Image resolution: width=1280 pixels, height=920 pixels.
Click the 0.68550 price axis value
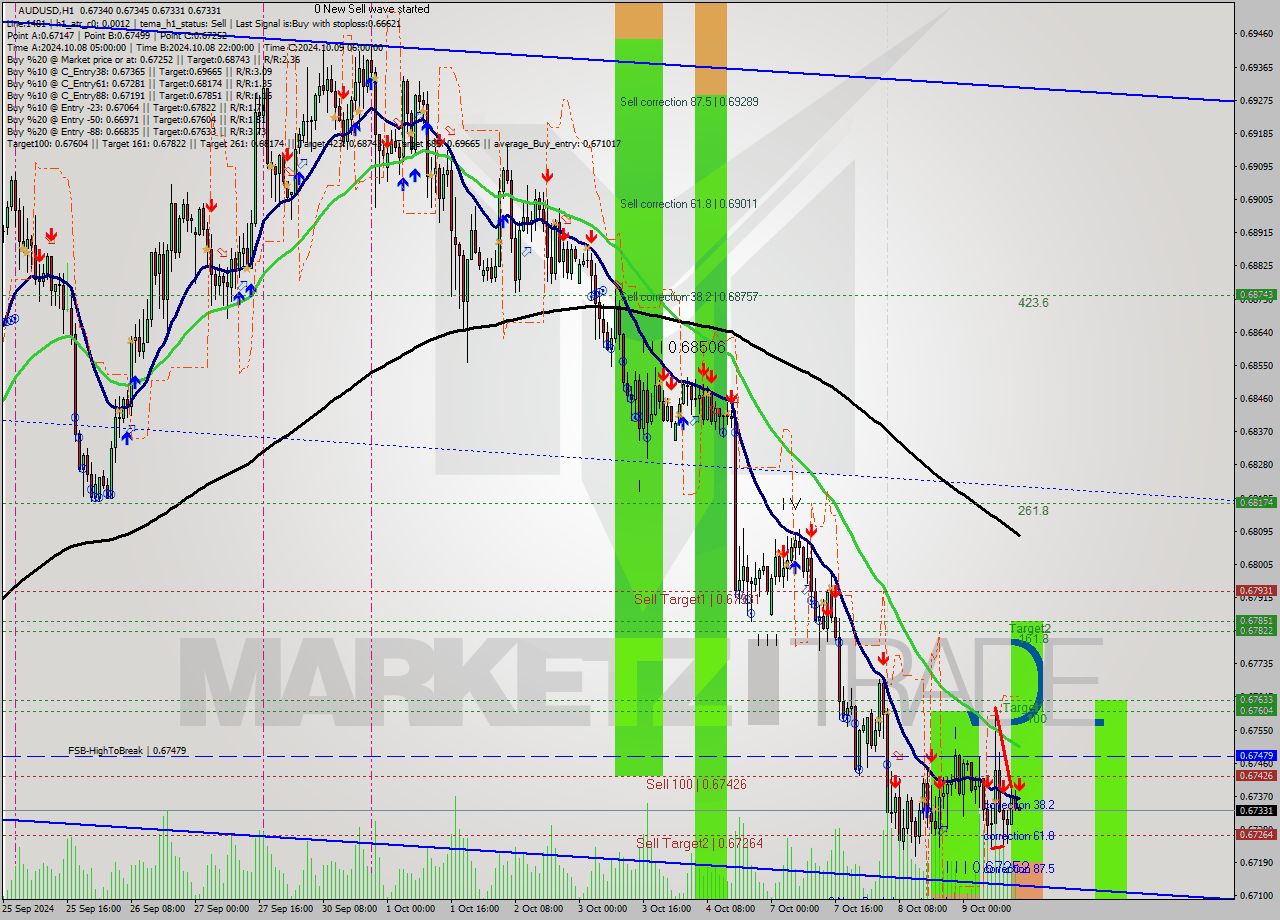pos(1256,366)
